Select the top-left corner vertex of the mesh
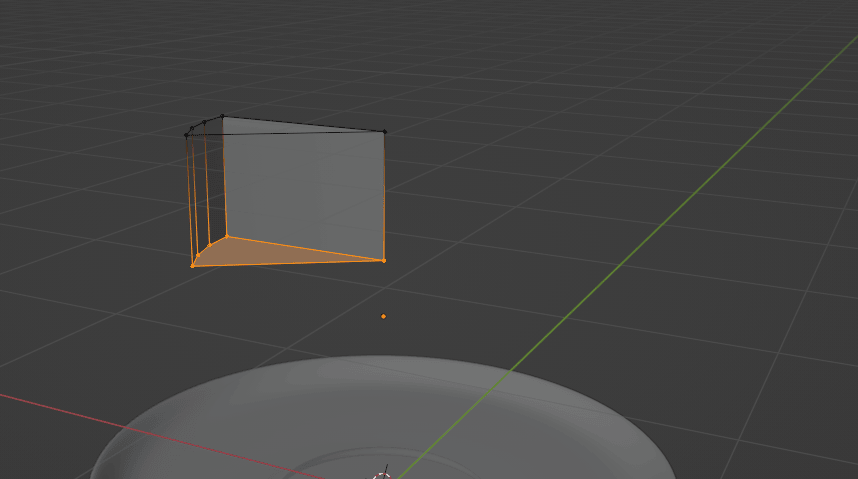The image size is (858, 479). tap(187, 134)
